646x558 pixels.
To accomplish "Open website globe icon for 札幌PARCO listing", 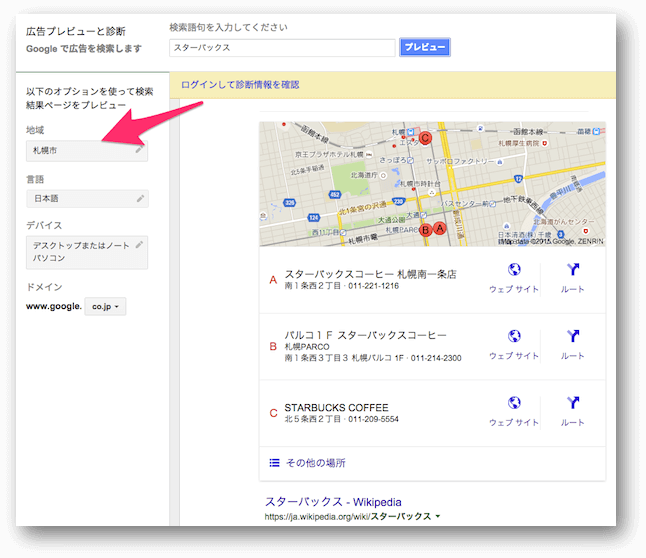I will (x=514, y=336).
